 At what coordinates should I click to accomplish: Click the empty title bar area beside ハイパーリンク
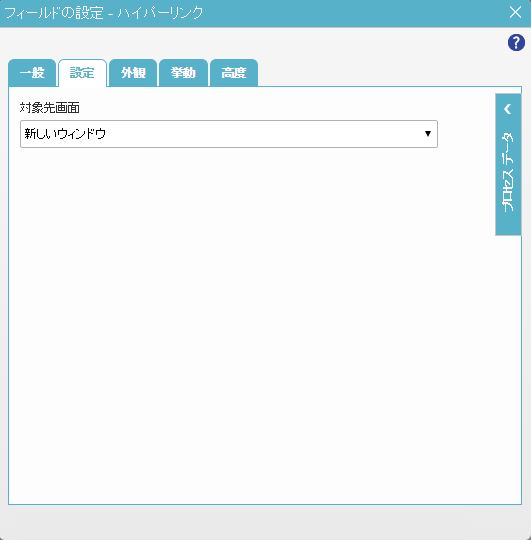[x=355, y=13]
